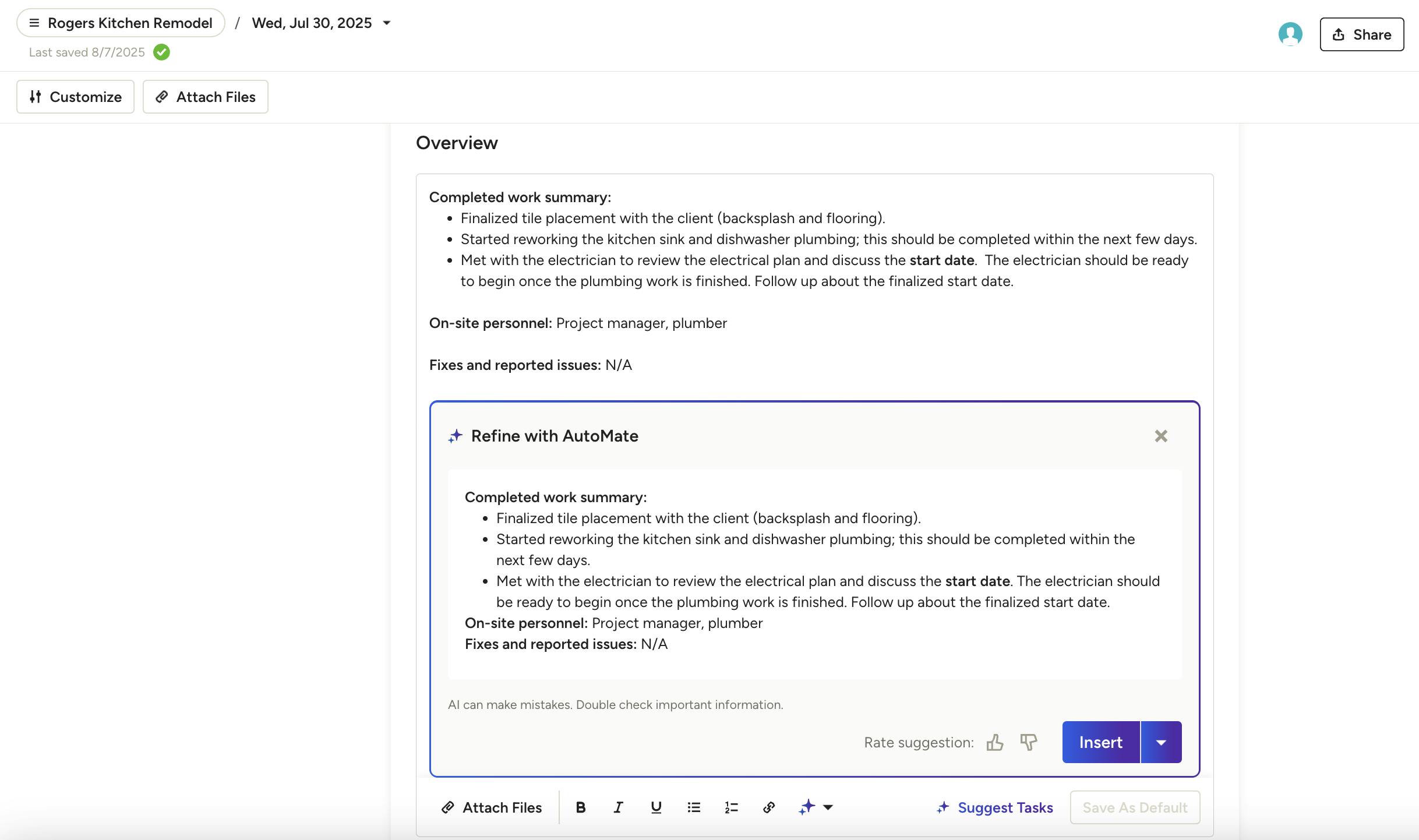The width and height of the screenshot is (1419, 840).
Task: Click Attach Files in editor bottom toolbar
Action: click(x=492, y=807)
